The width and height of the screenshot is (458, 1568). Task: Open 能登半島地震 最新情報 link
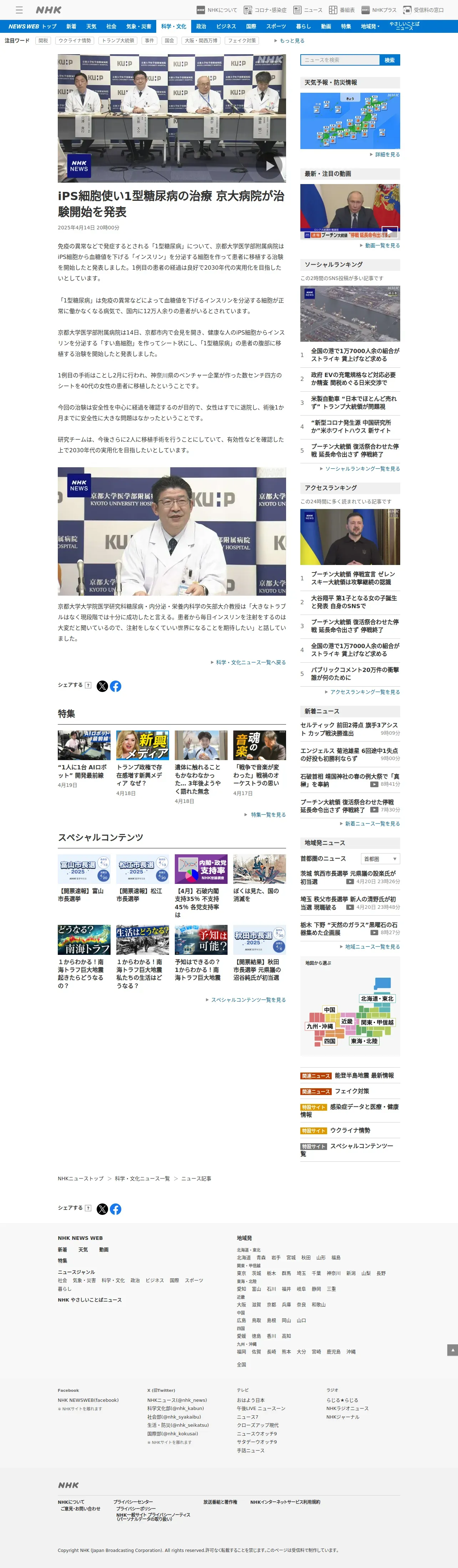(x=364, y=1075)
